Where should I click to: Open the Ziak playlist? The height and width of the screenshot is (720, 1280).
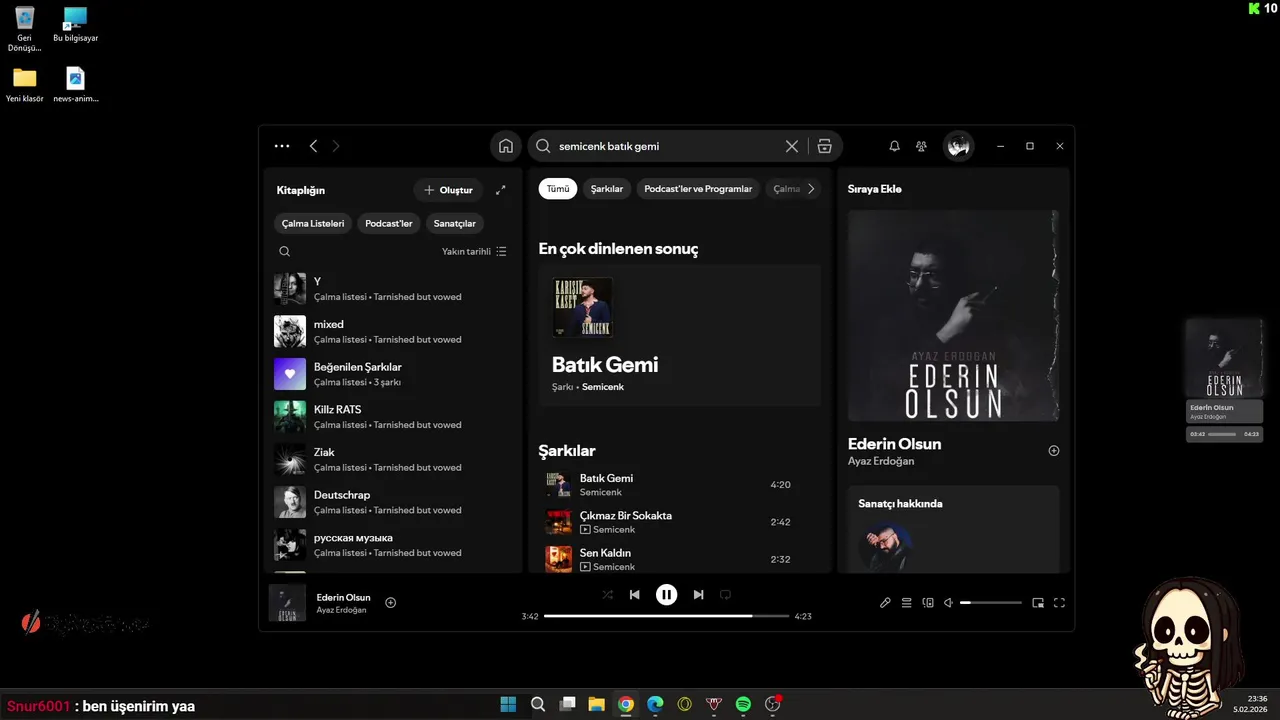[395, 459]
